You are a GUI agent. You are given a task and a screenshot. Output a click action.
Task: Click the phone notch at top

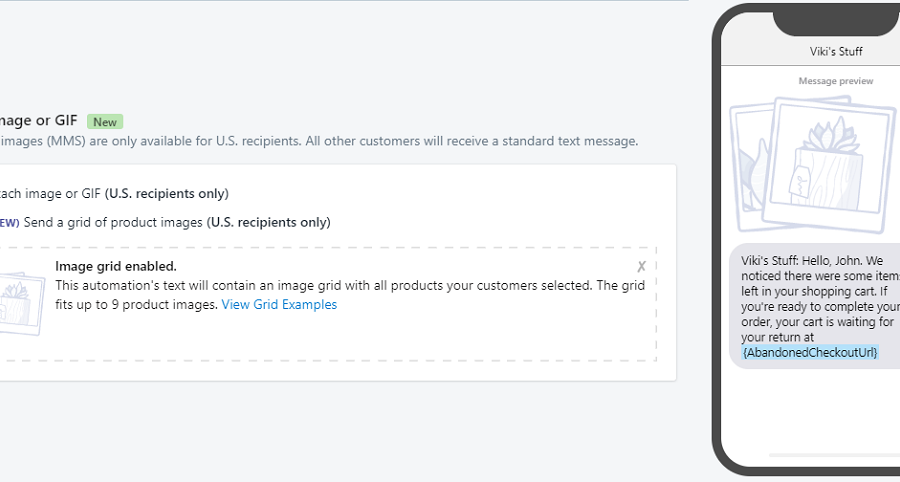[836, 20]
